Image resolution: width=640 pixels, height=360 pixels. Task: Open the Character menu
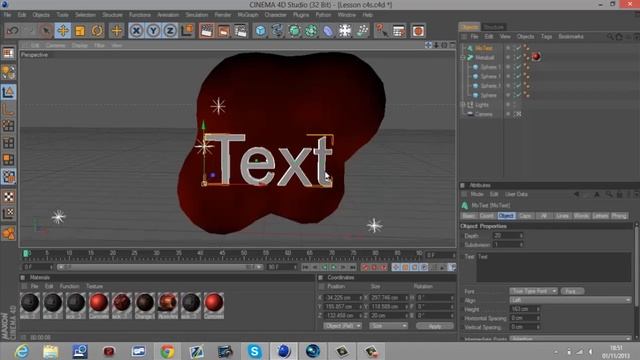point(275,15)
